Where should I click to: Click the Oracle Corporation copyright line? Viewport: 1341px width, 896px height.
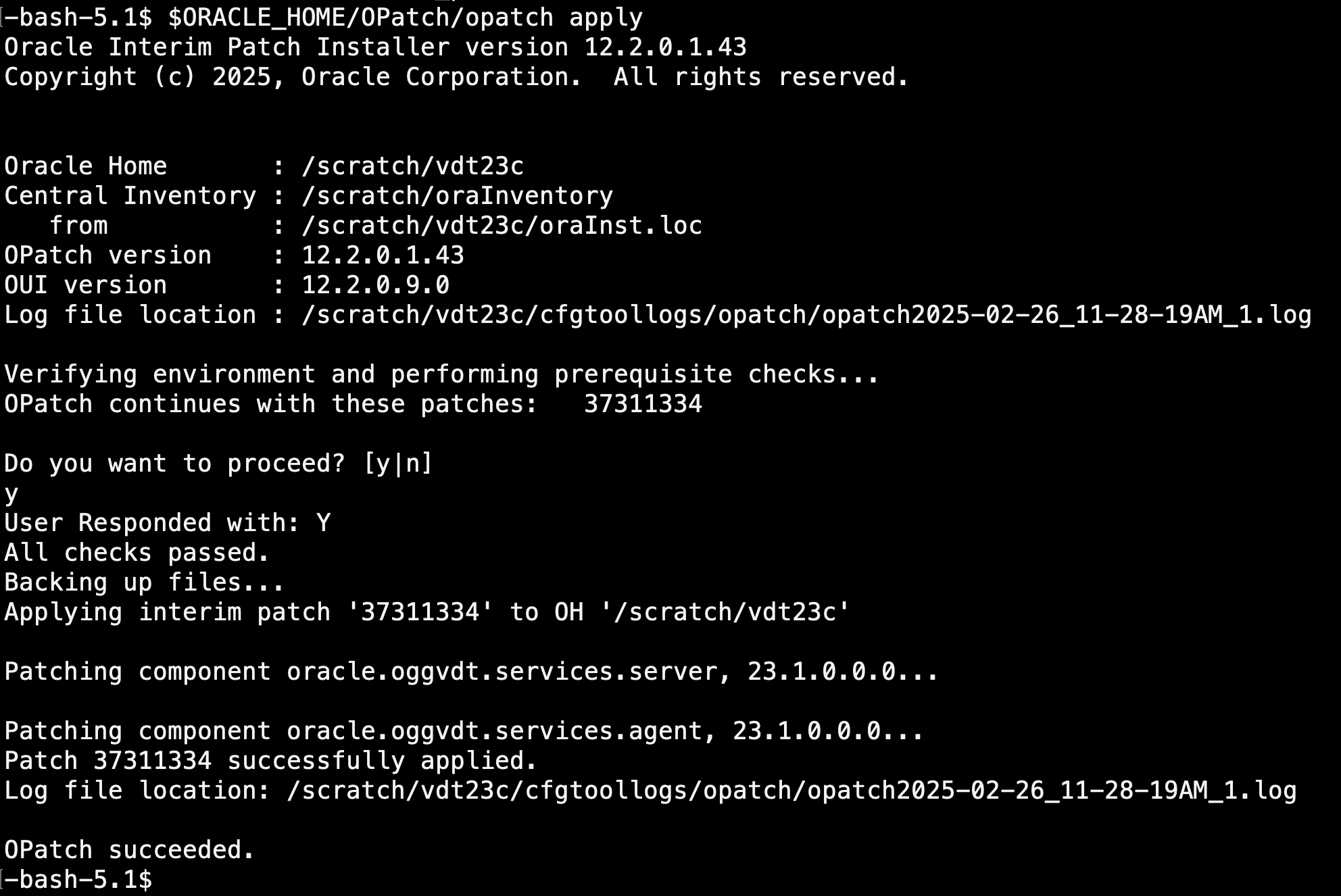click(x=457, y=77)
